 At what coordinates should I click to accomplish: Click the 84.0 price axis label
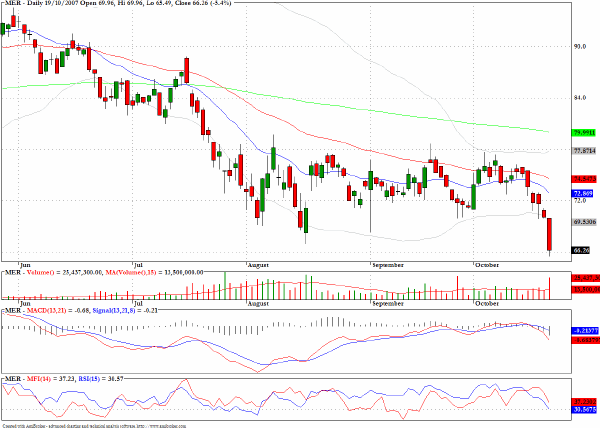[580, 98]
